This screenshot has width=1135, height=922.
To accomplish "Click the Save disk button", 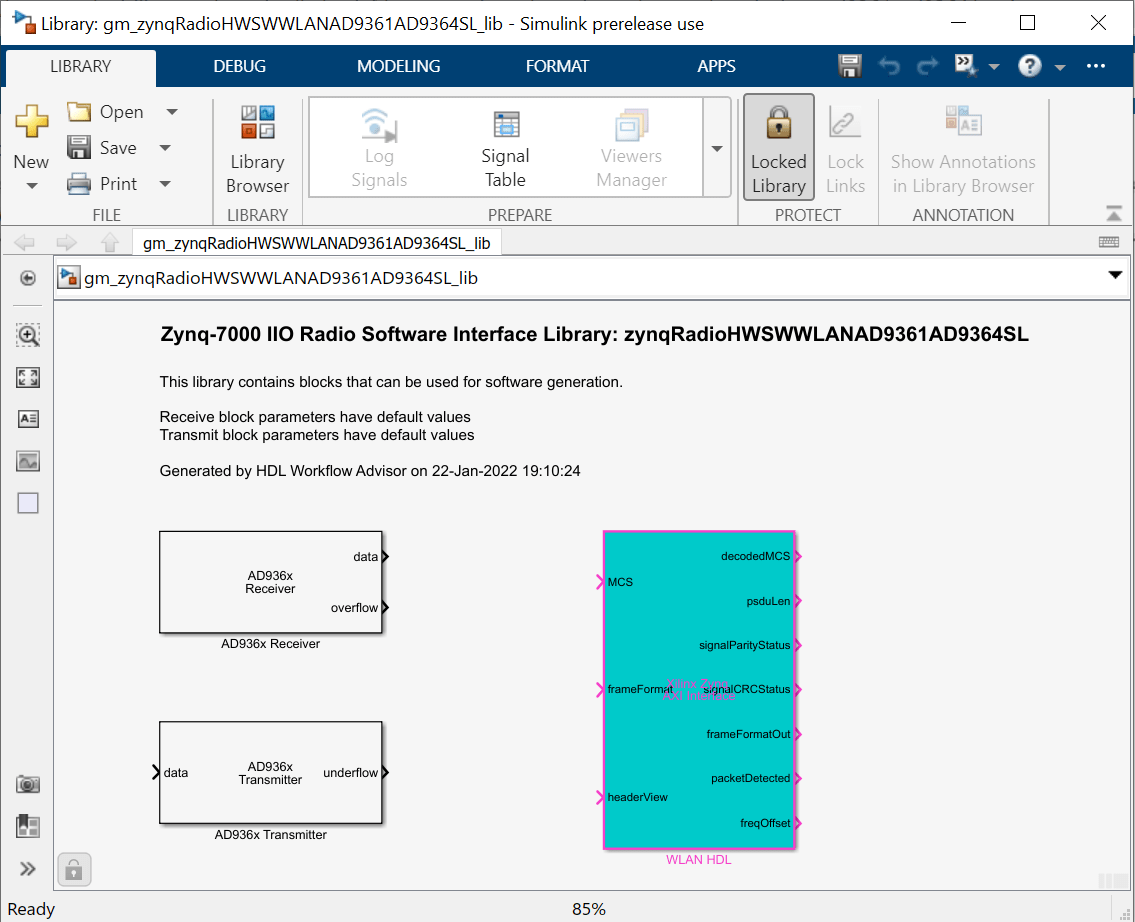I will point(102,148).
